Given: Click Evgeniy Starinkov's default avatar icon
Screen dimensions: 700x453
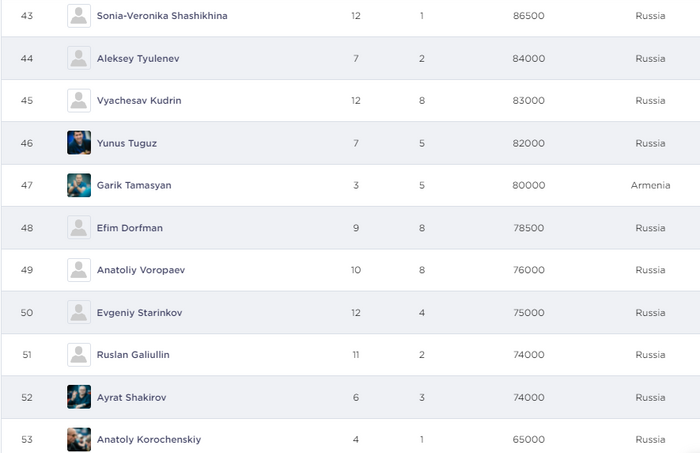Looking at the screenshot, I should pos(79,313).
